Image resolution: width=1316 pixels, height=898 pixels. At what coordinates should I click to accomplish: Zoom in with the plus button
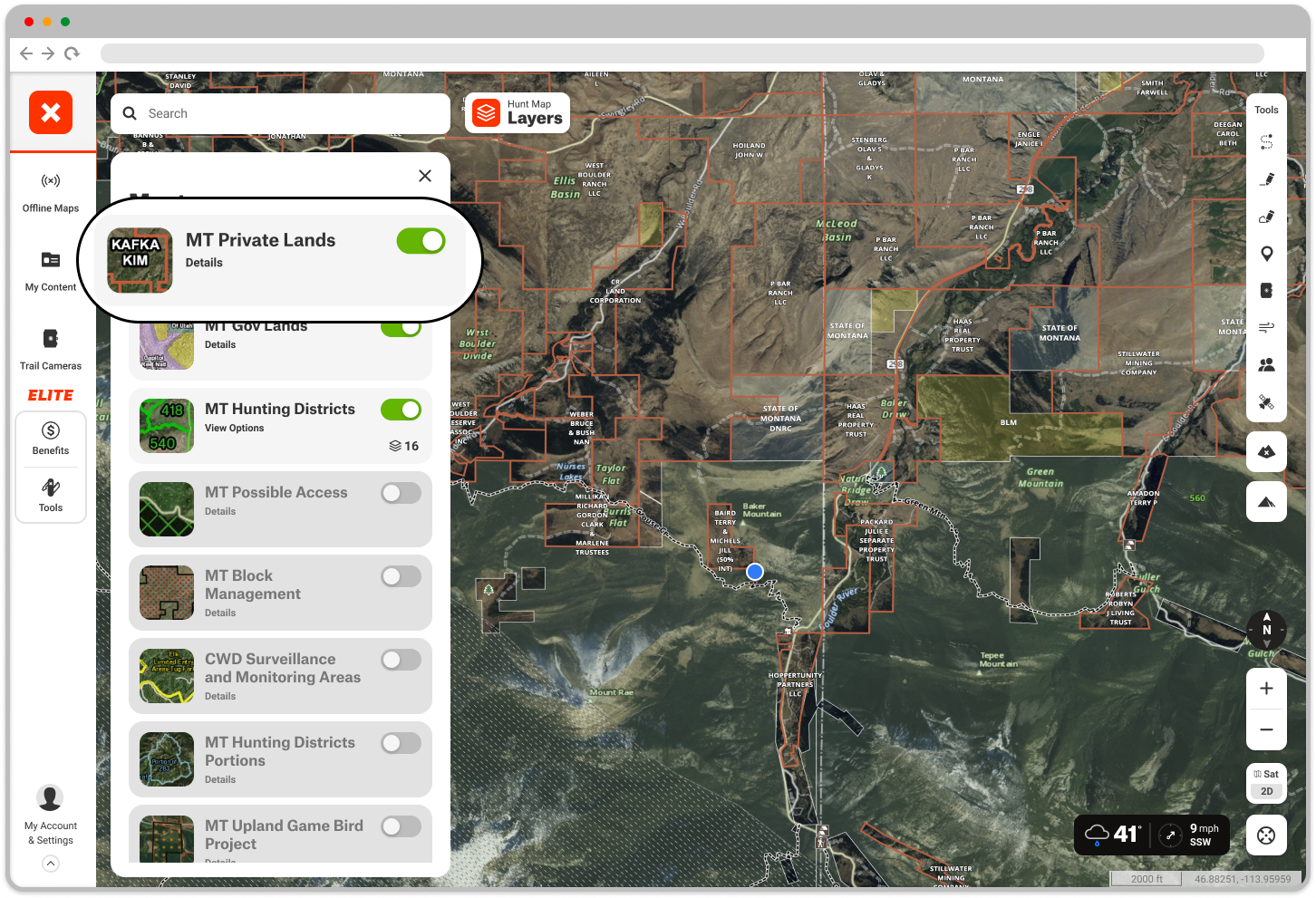pos(1266,689)
